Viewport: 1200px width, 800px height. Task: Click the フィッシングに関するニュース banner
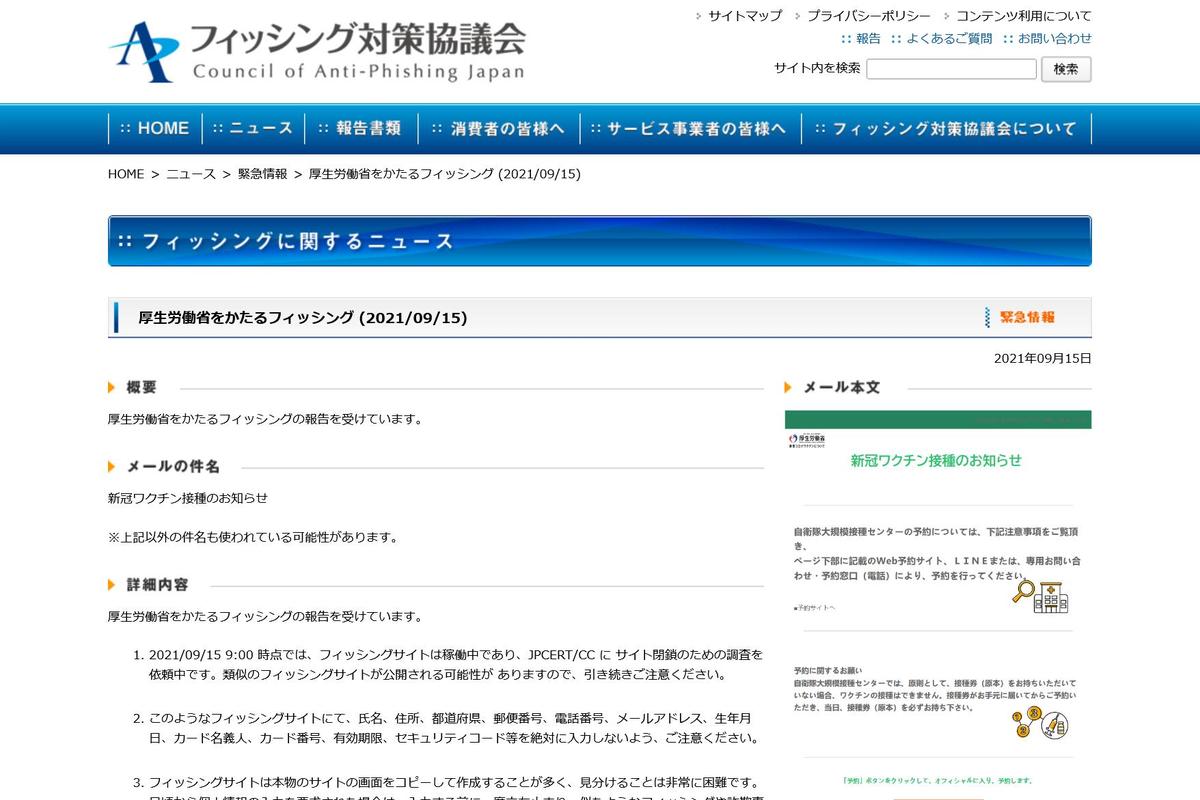(x=600, y=241)
